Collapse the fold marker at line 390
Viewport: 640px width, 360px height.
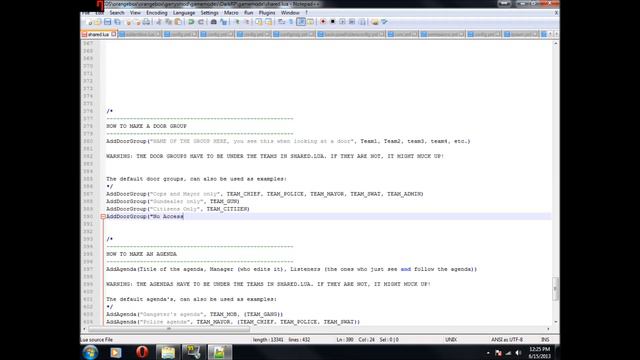pyautogui.click(x=103, y=217)
